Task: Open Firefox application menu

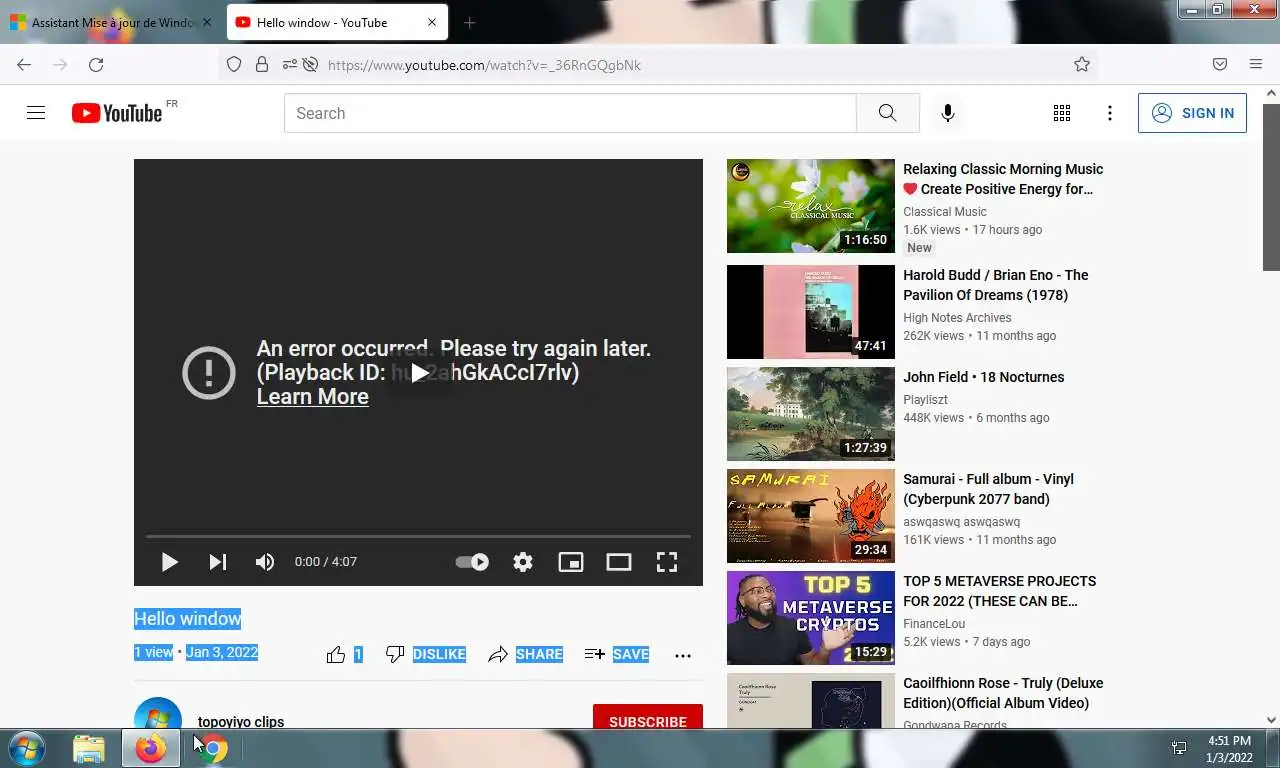Action: [1256, 65]
